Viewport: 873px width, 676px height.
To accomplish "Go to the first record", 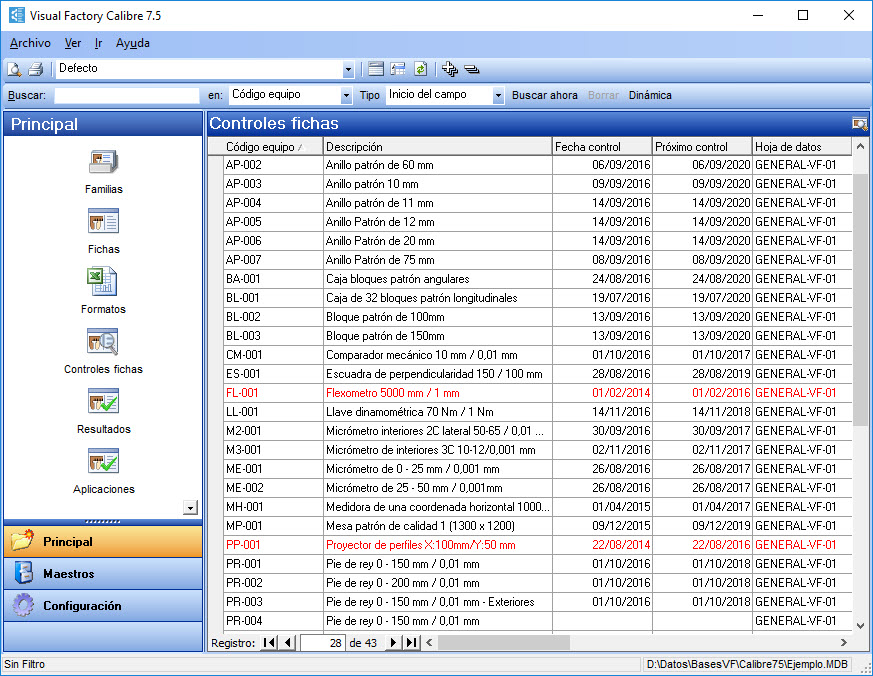I will pyautogui.click(x=269, y=643).
